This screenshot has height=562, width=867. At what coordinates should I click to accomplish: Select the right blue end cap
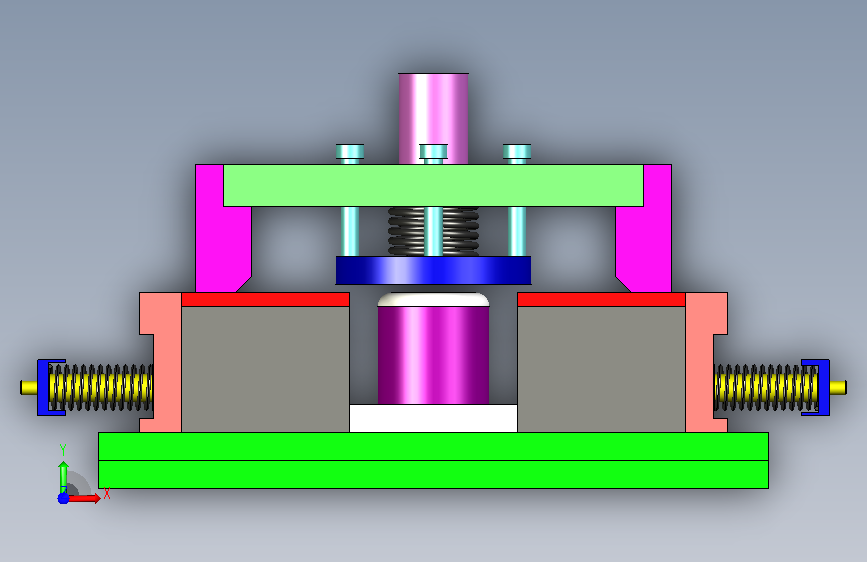click(x=824, y=387)
